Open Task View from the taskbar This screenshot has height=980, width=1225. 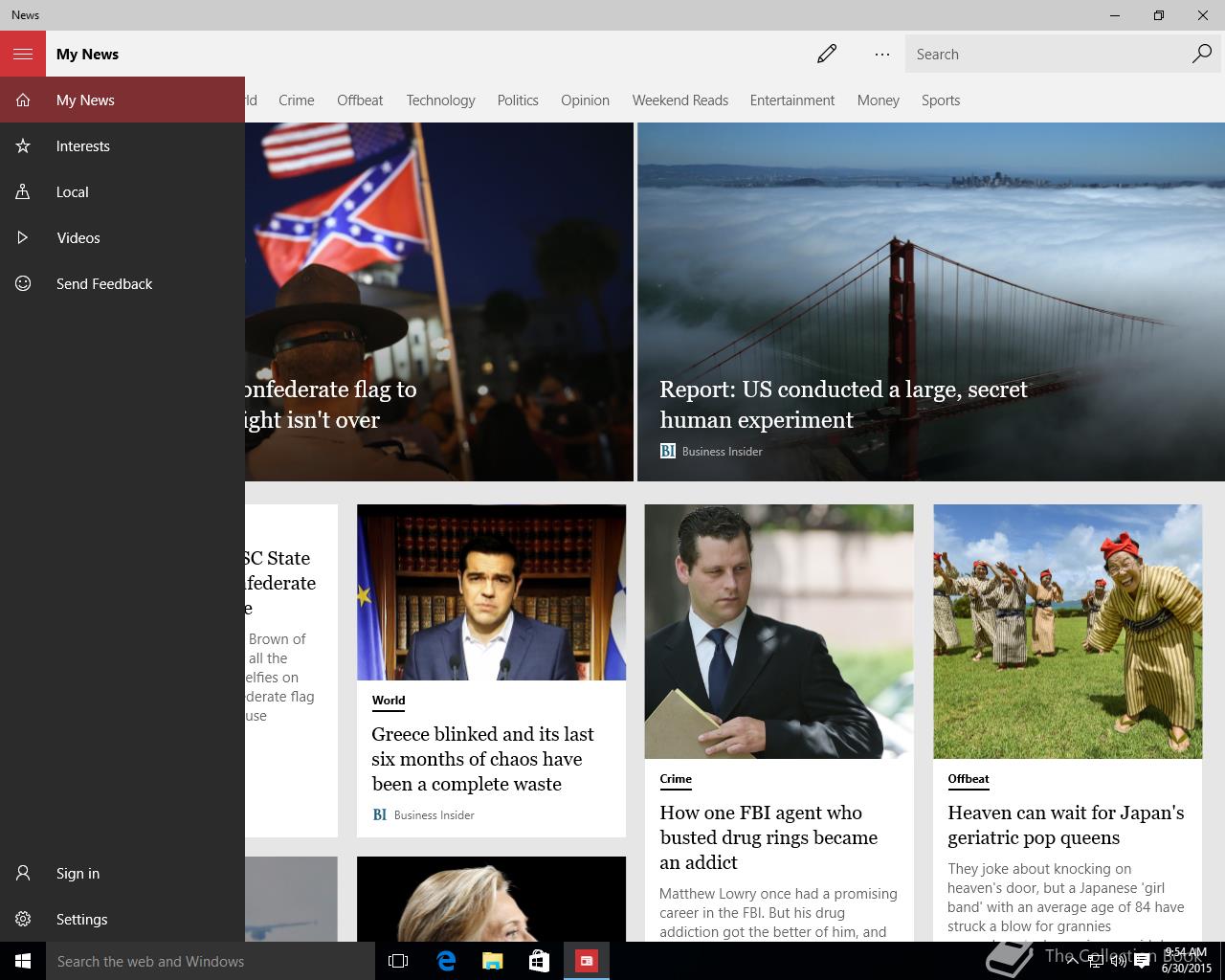[398, 961]
